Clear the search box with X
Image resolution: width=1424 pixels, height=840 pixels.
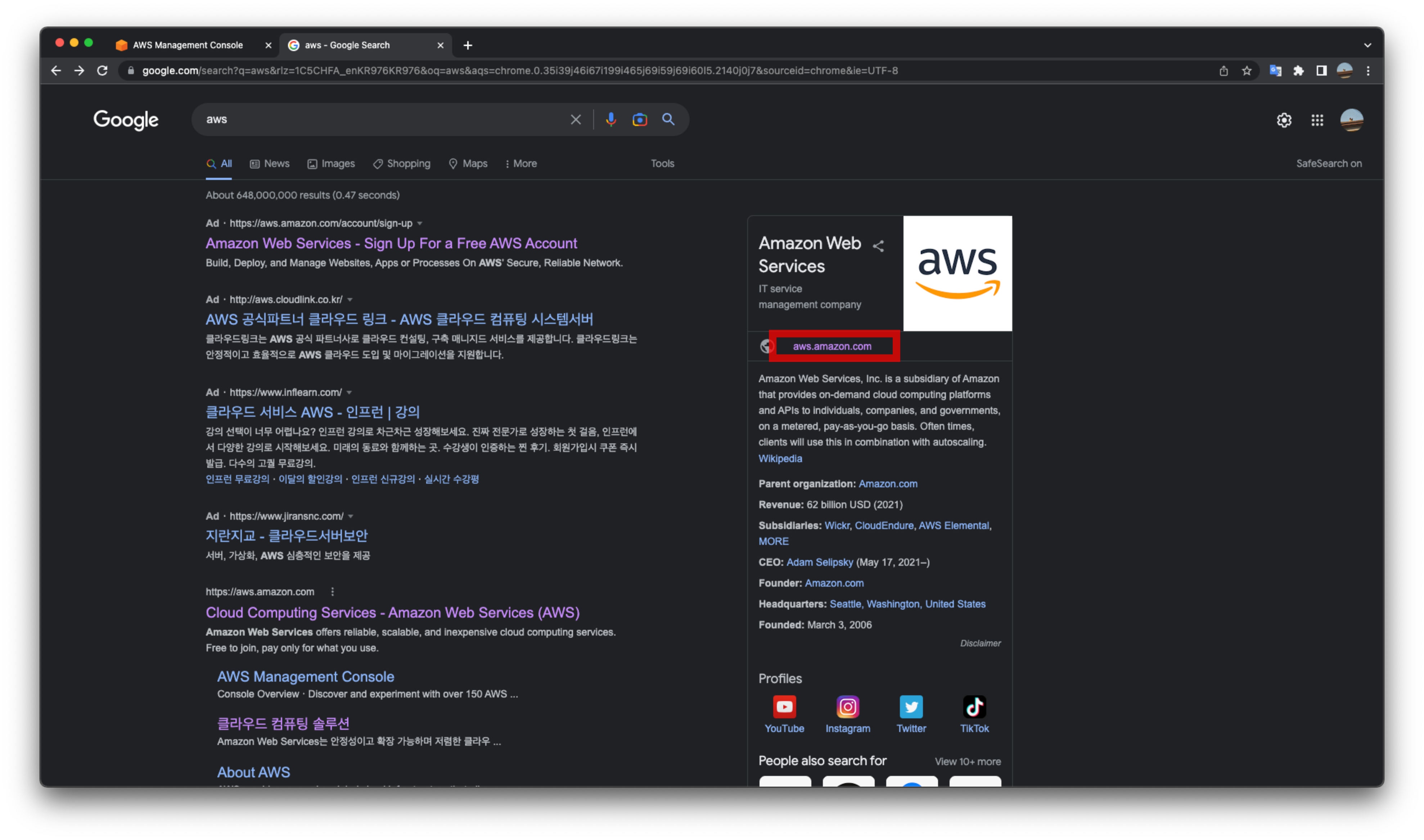pyautogui.click(x=576, y=119)
